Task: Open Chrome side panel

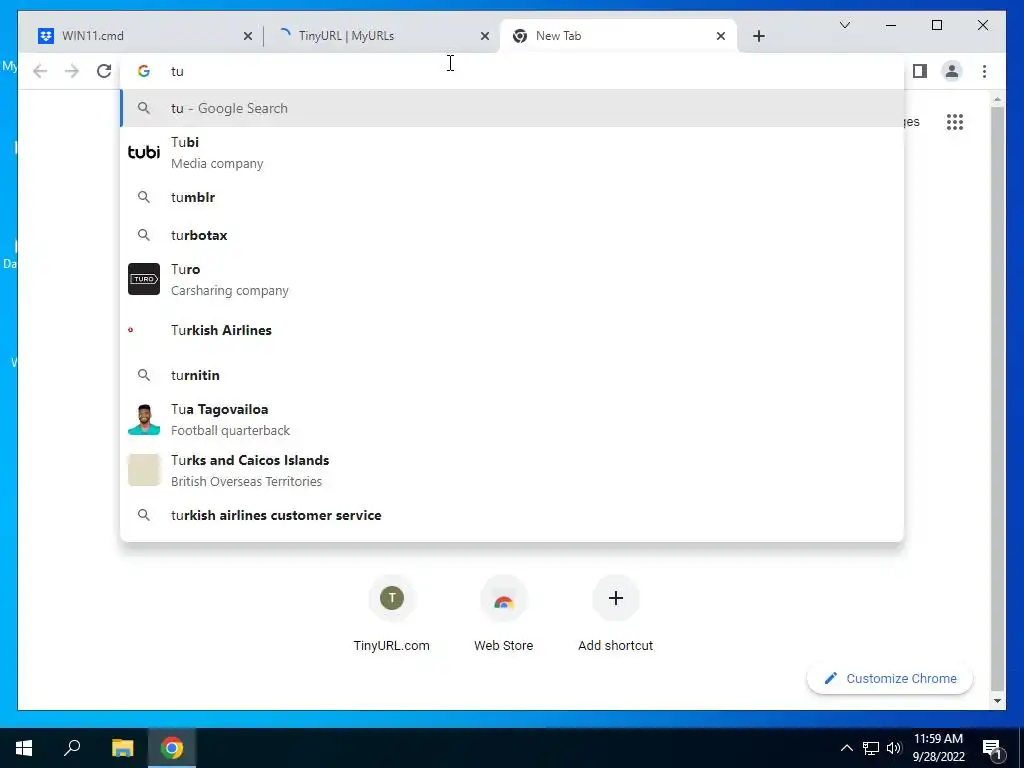Action: 920,71
